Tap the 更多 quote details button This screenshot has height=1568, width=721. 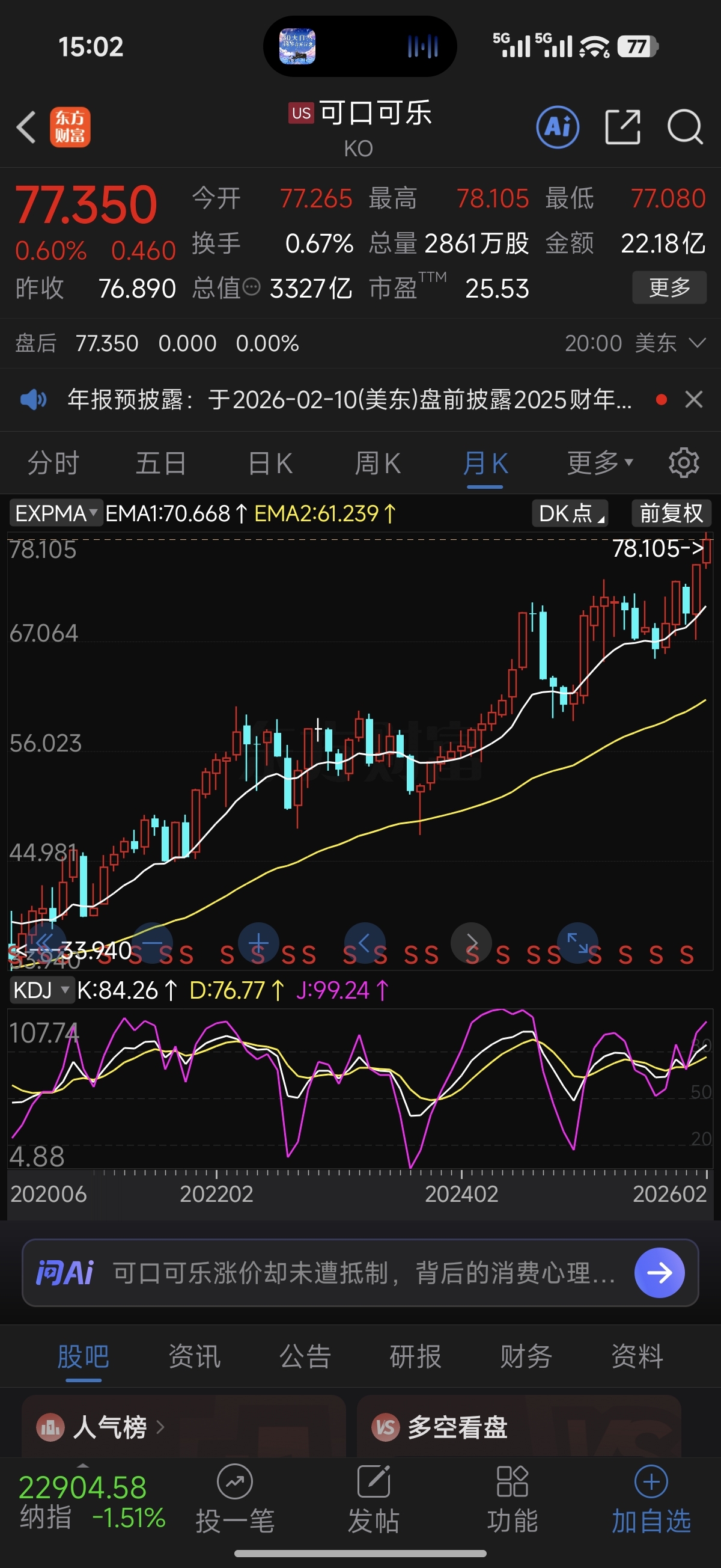(x=669, y=287)
